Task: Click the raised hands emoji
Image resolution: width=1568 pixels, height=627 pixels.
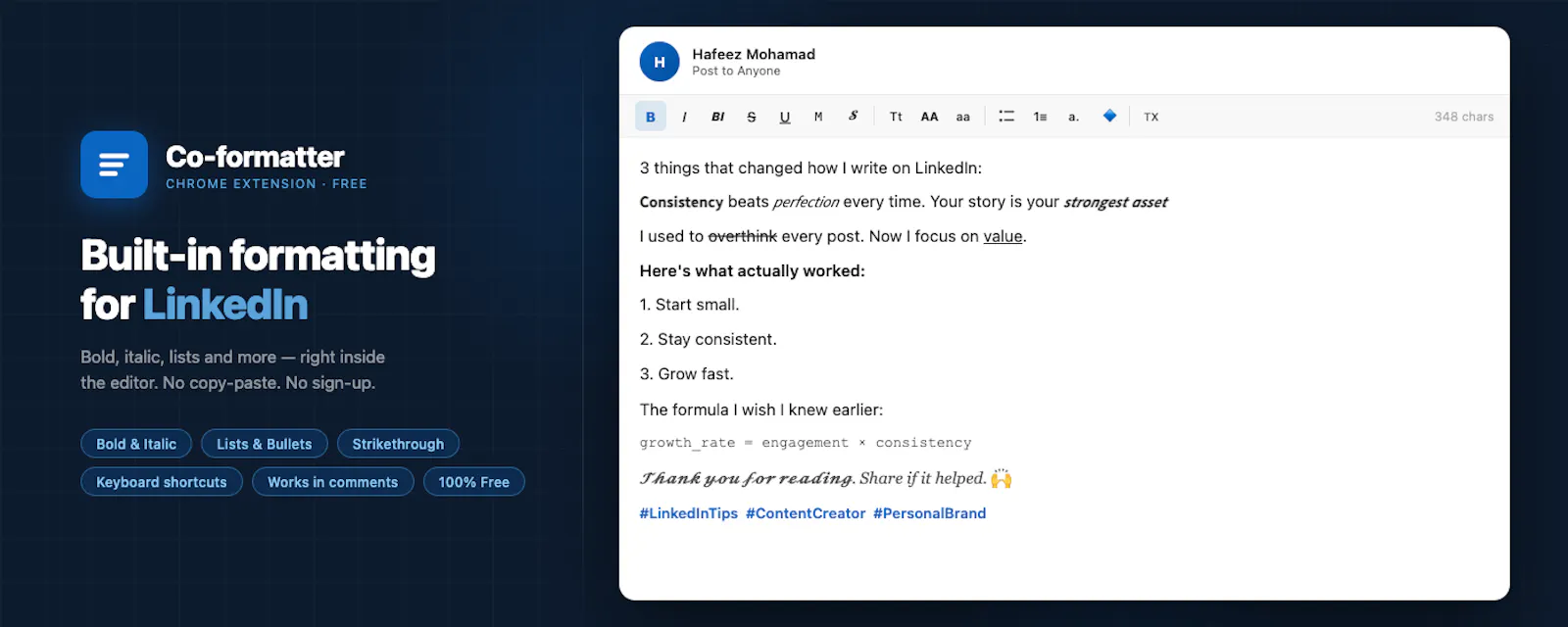Action: click(x=1002, y=478)
